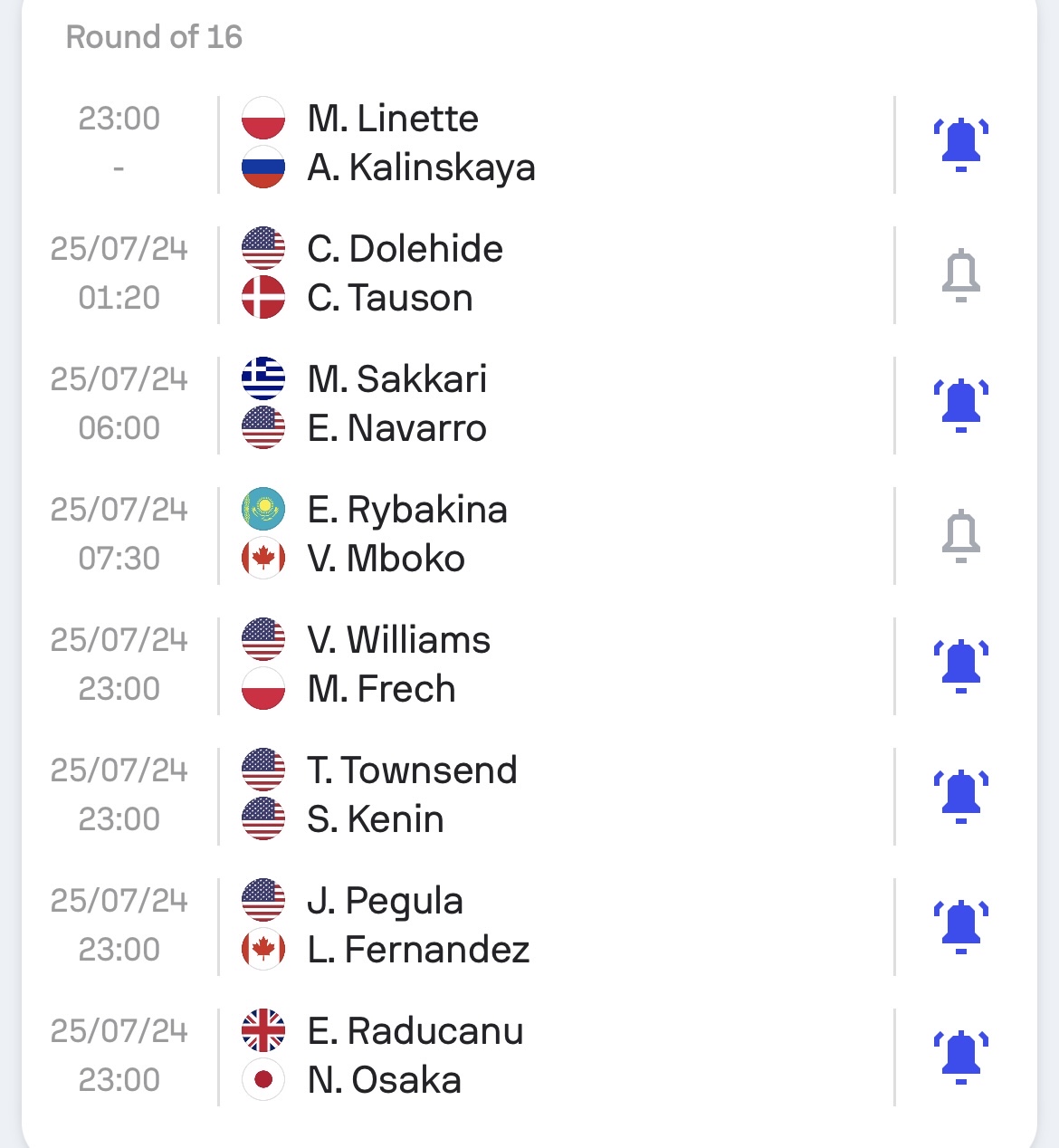
Task: Open player L. Fernandez
Action: 418,950
